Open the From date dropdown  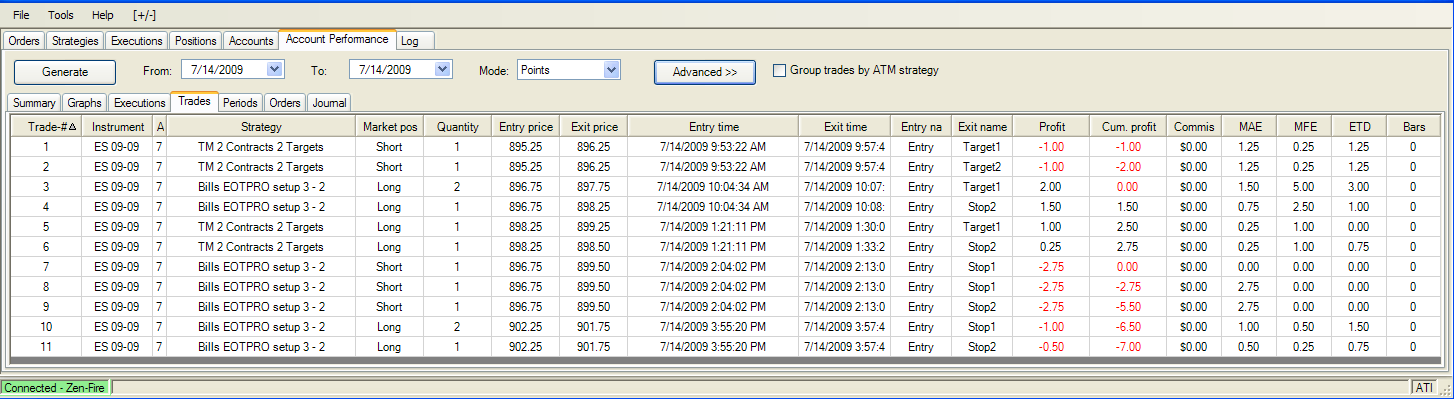[x=276, y=69]
